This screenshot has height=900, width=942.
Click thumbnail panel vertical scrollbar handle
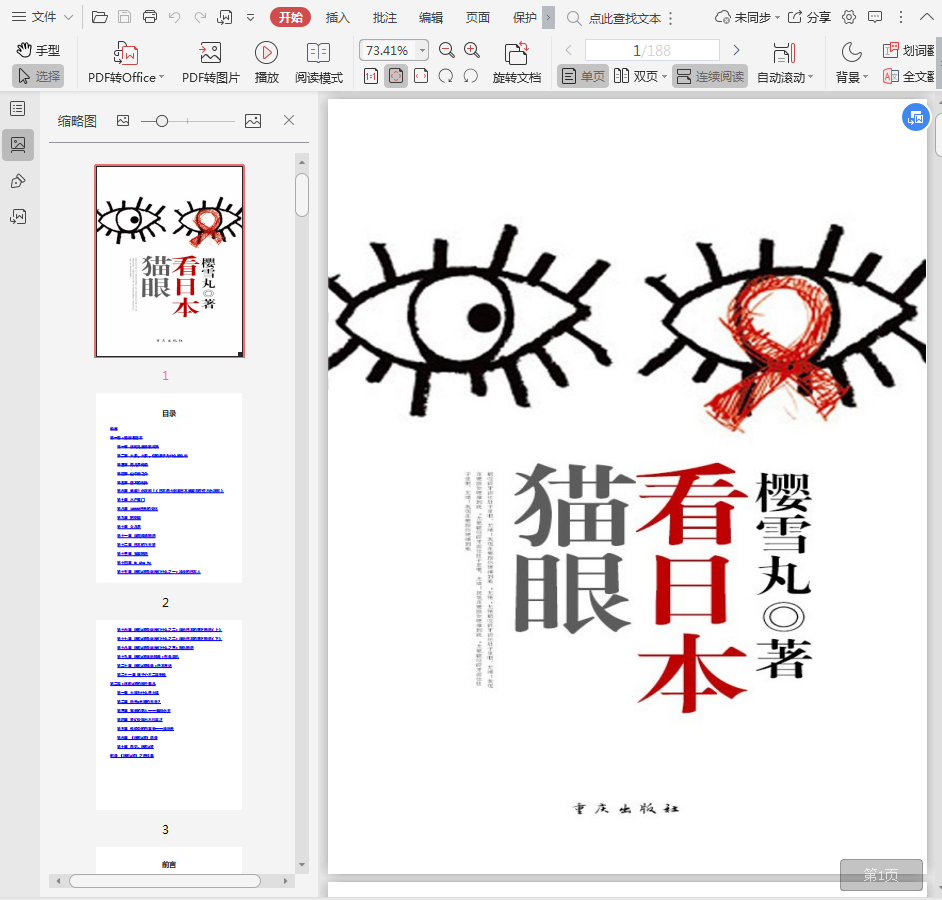(302, 195)
